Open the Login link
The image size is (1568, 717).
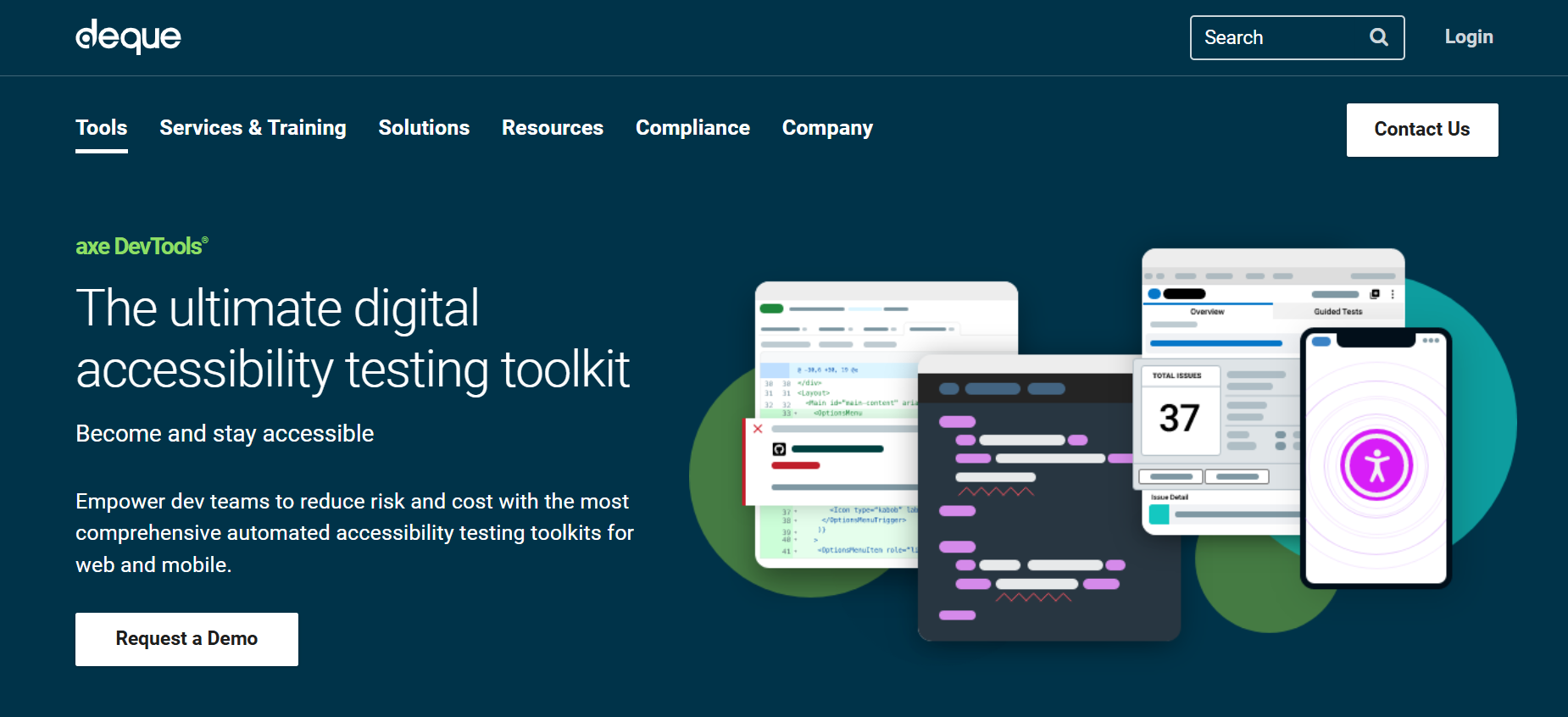(1469, 37)
